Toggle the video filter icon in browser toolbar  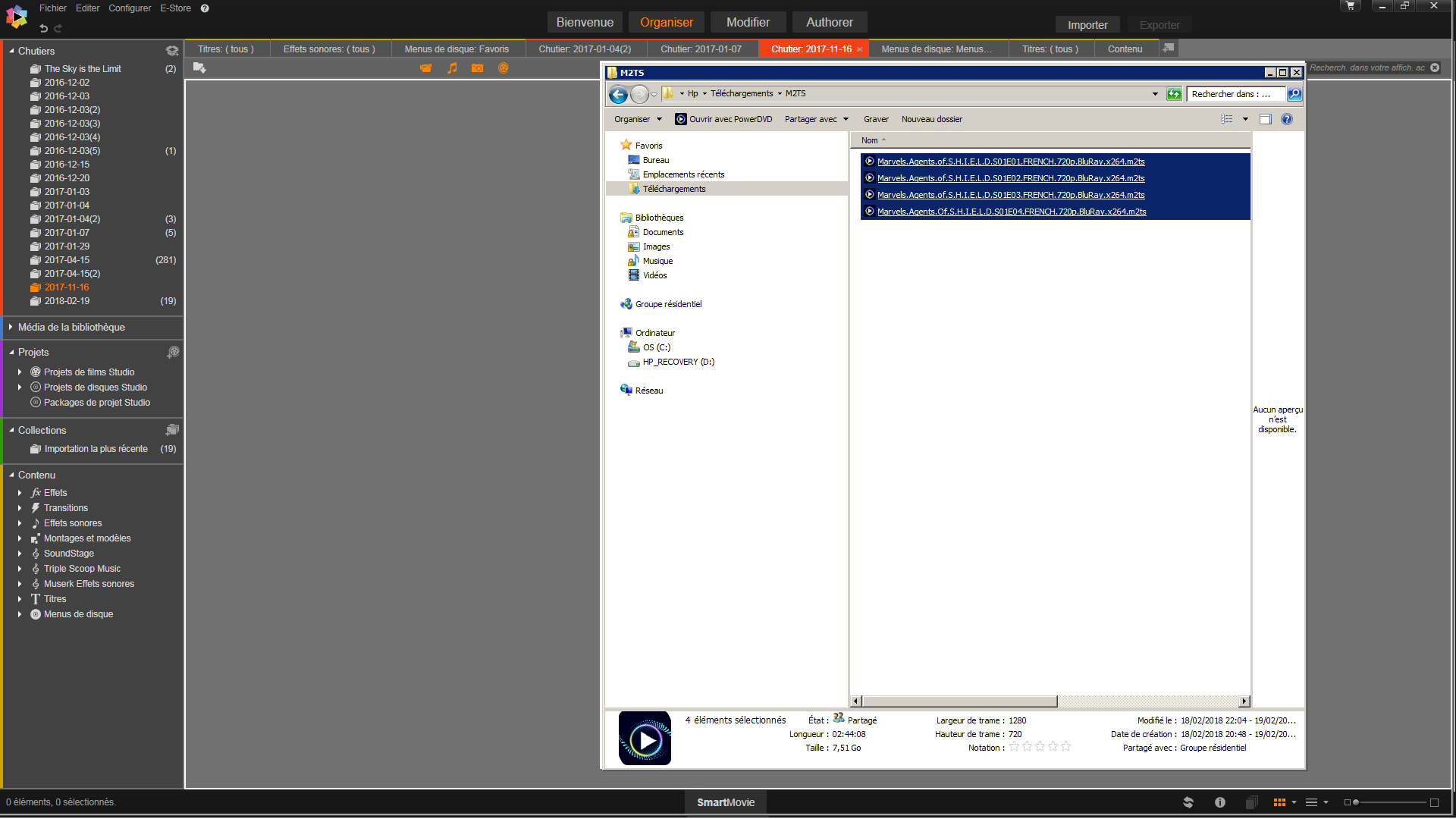tap(425, 68)
